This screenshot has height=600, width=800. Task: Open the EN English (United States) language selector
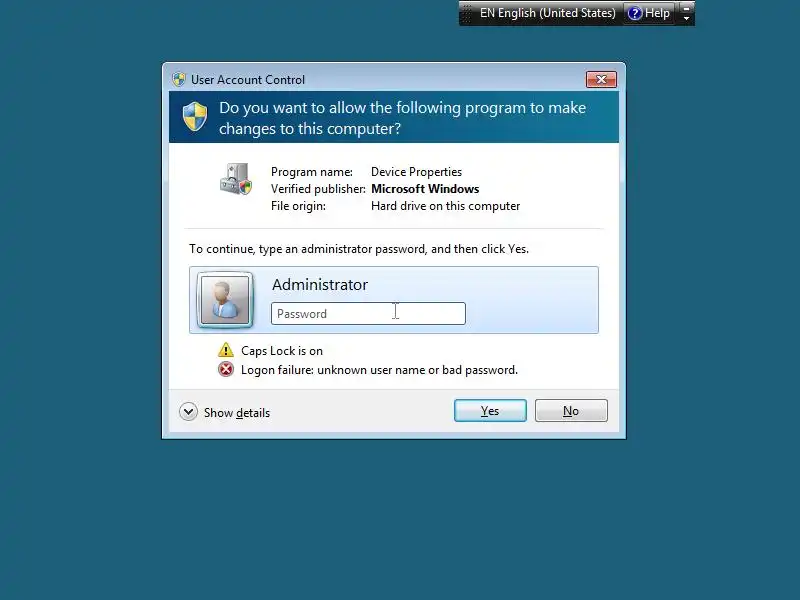(547, 13)
